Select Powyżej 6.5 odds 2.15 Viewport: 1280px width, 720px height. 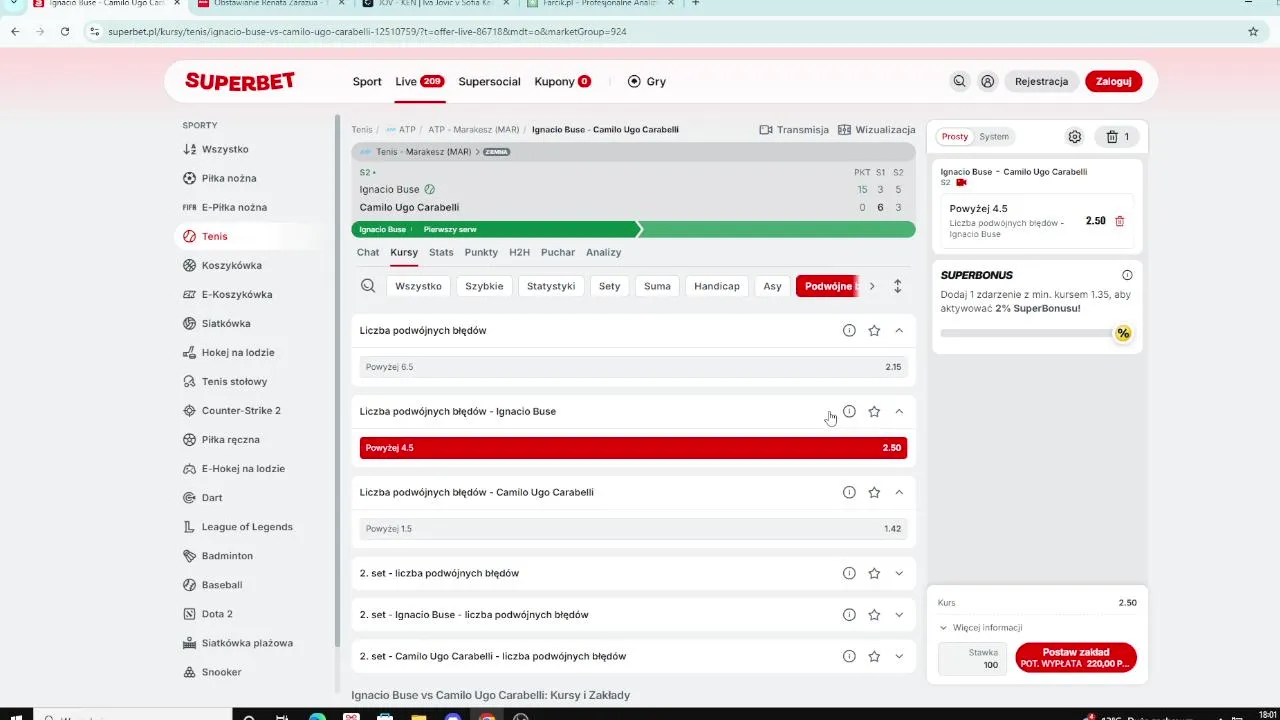click(x=633, y=367)
